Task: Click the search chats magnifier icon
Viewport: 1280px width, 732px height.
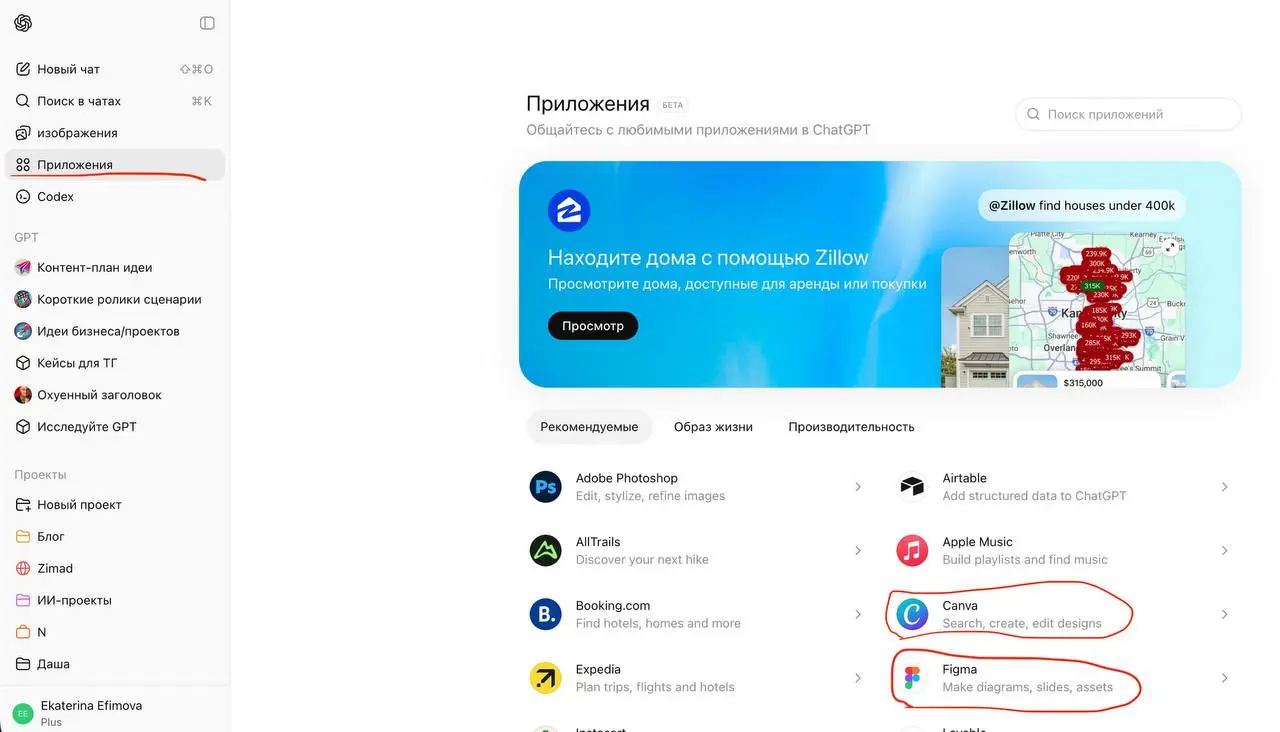Action: point(23,101)
